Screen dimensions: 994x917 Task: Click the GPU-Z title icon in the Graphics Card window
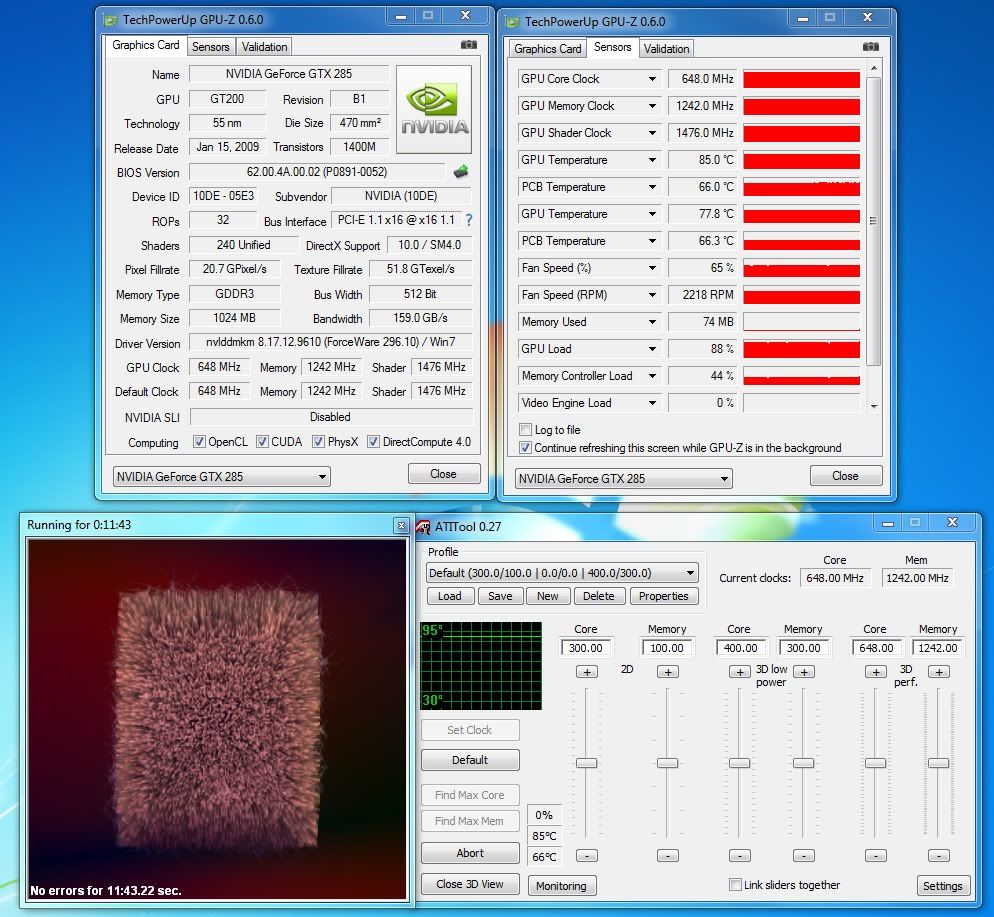(110, 21)
